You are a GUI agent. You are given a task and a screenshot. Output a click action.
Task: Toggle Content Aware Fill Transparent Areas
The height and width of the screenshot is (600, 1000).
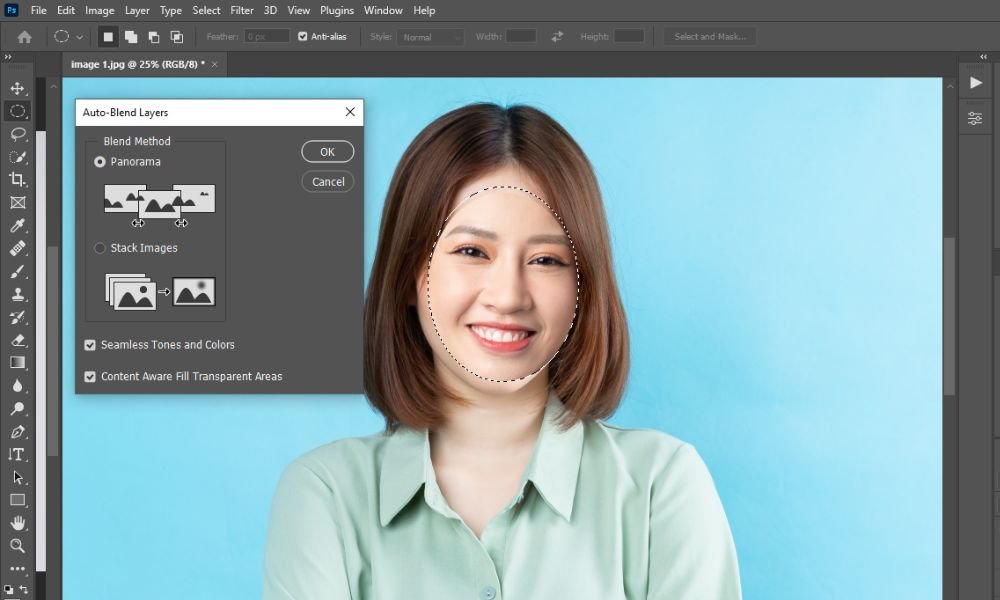[x=90, y=377]
